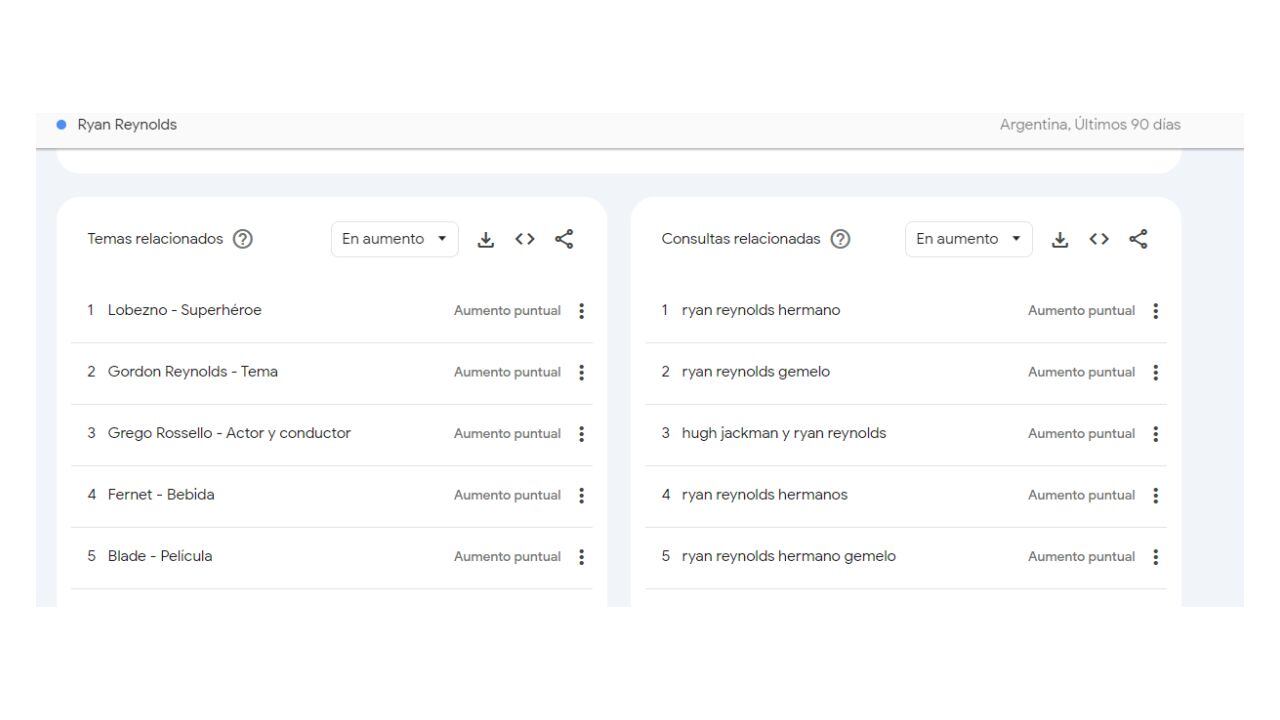Click Aumento puntual beside Fernet - Bebida
Image resolution: width=1280 pixels, height=720 pixels.
coord(507,495)
